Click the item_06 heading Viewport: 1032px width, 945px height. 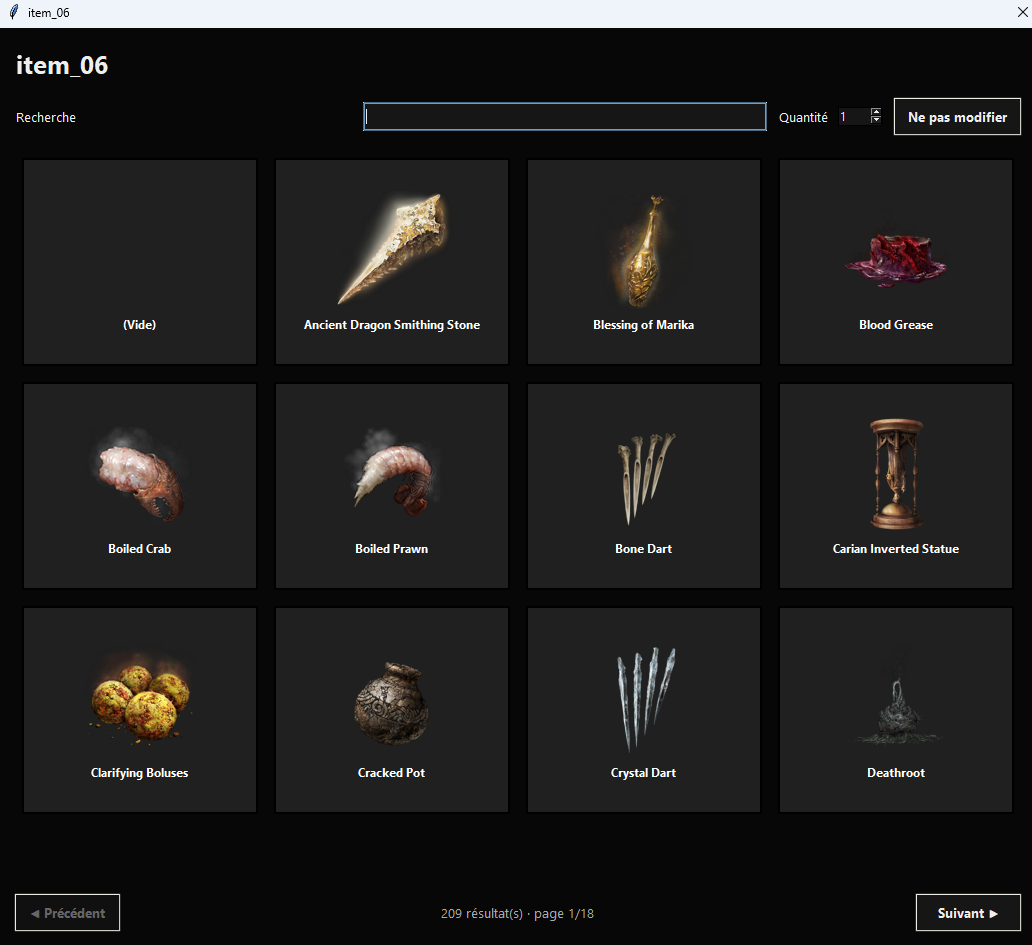coord(62,65)
